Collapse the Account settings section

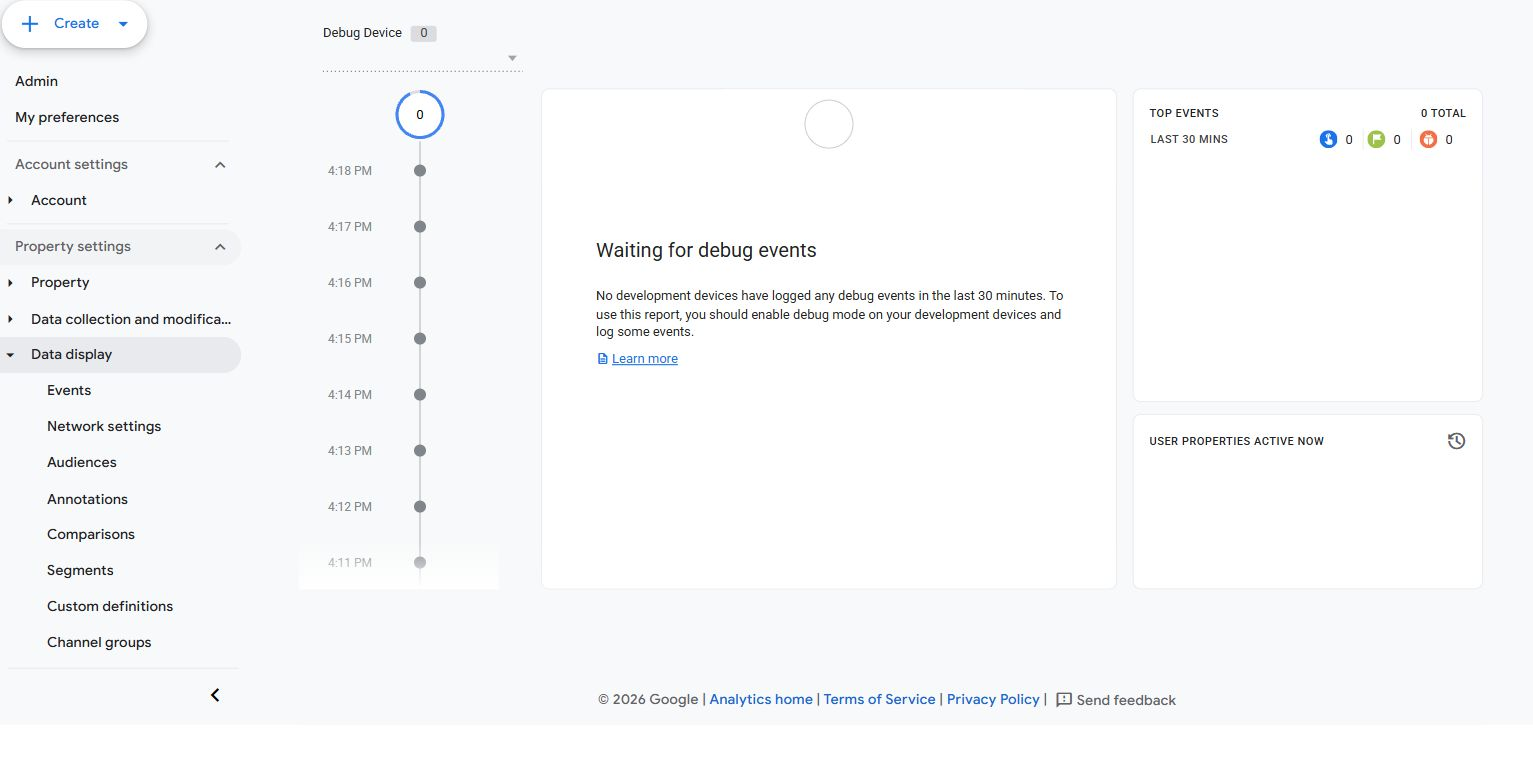pos(221,165)
